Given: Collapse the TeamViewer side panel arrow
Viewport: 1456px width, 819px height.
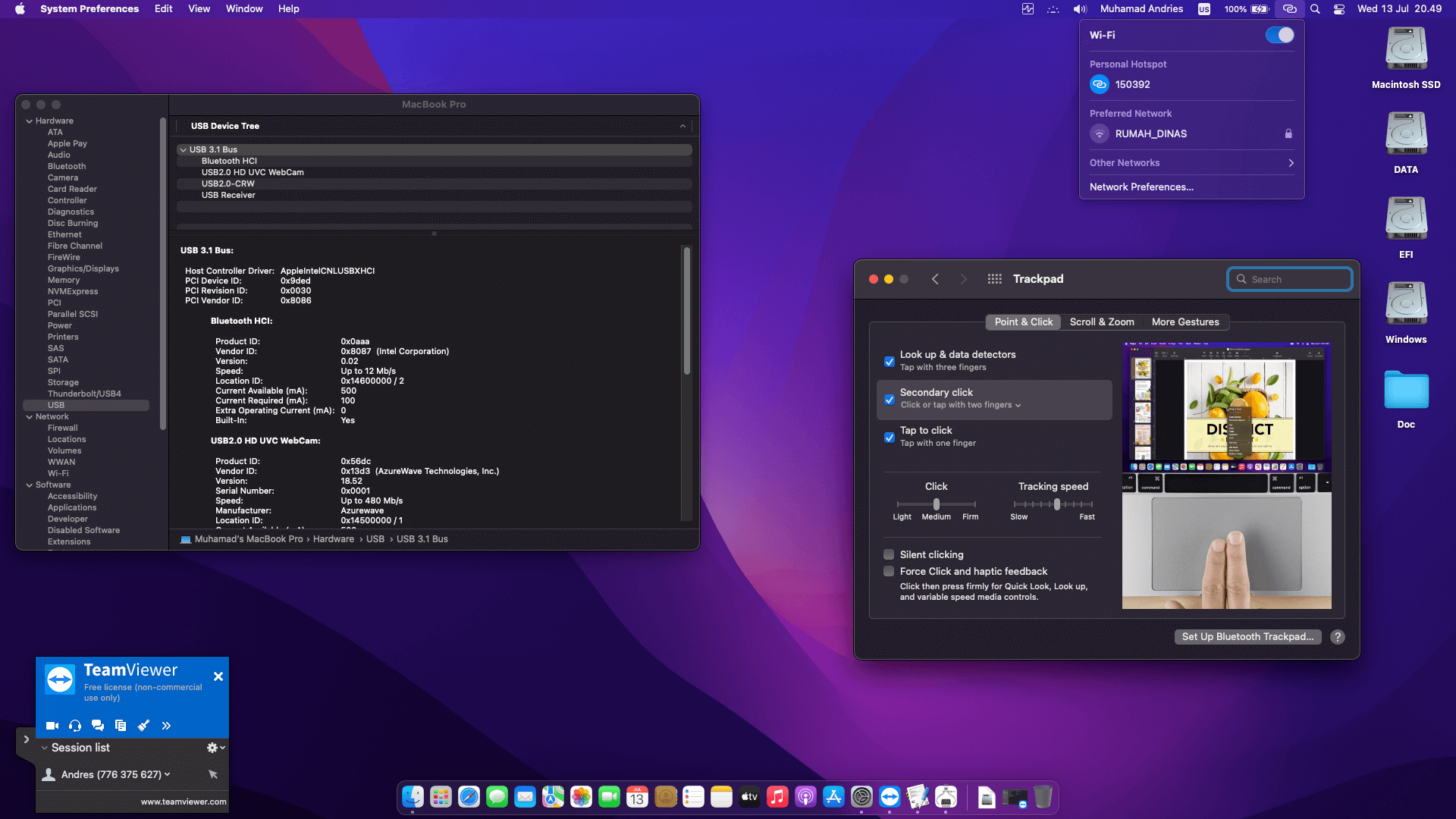Looking at the screenshot, I should [26, 739].
